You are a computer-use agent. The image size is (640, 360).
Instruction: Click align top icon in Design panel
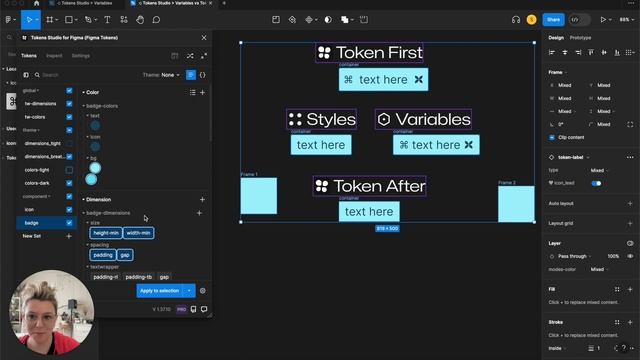click(x=591, y=52)
